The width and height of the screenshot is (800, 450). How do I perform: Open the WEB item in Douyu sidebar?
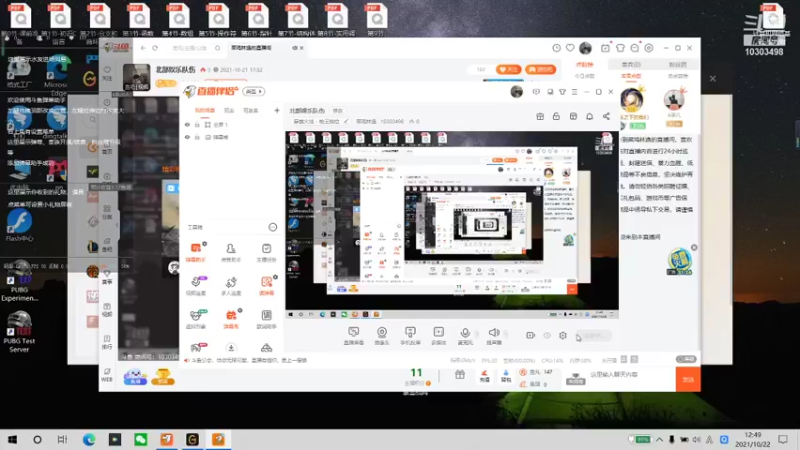click(x=107, y=375)
